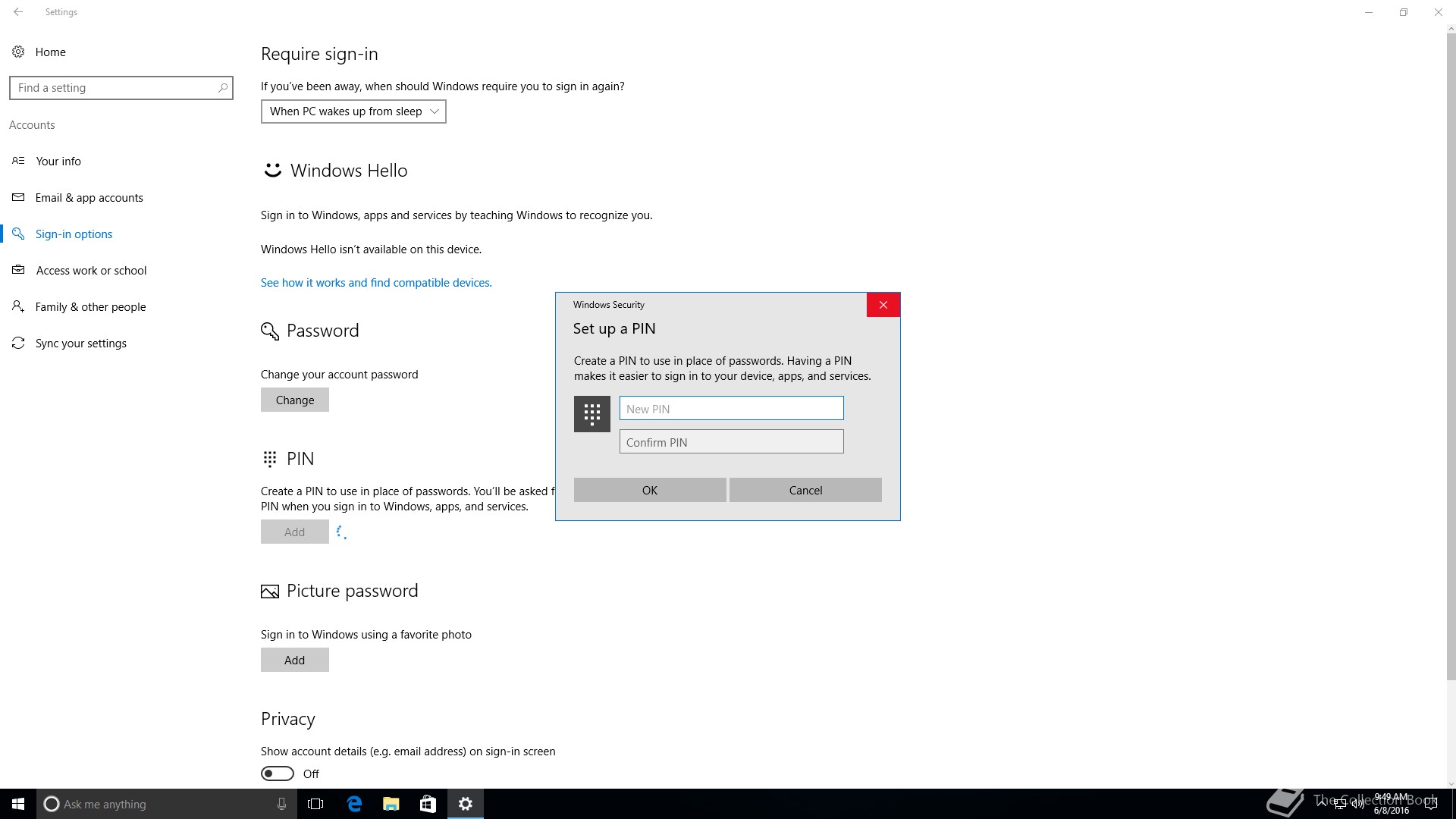Toggle Show account details on sign-in screen
1456x819 pixels.
click(x=278, y=773)
